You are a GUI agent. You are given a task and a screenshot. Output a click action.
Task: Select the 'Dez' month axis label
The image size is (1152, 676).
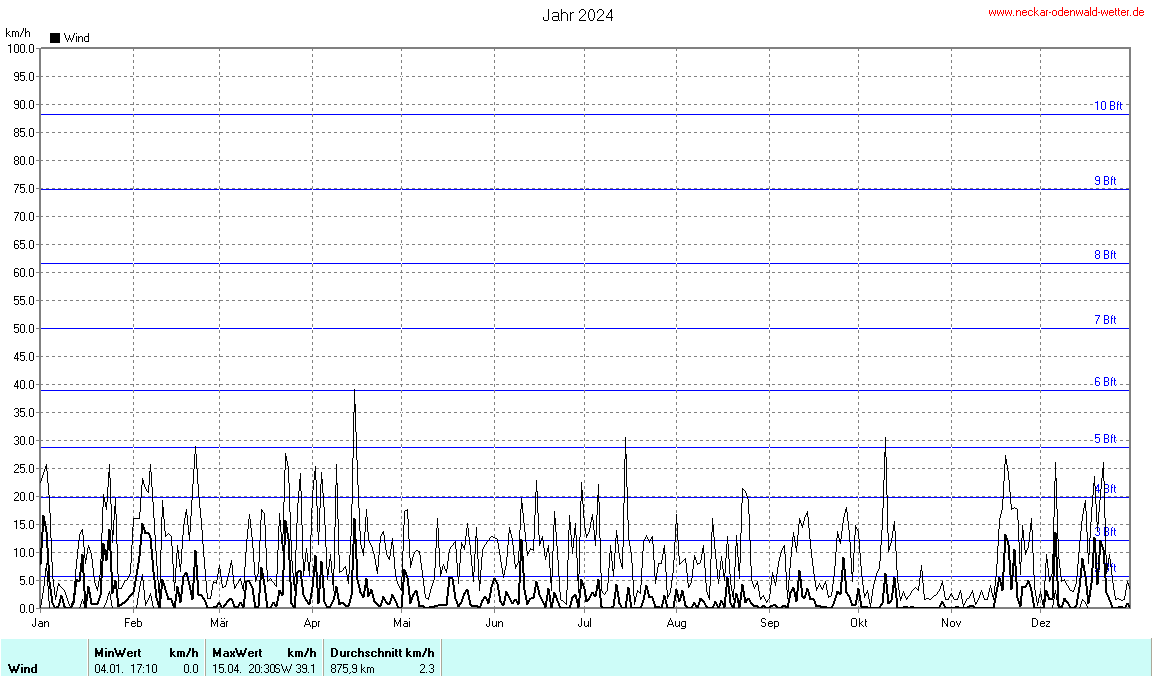pos(1041,624)
